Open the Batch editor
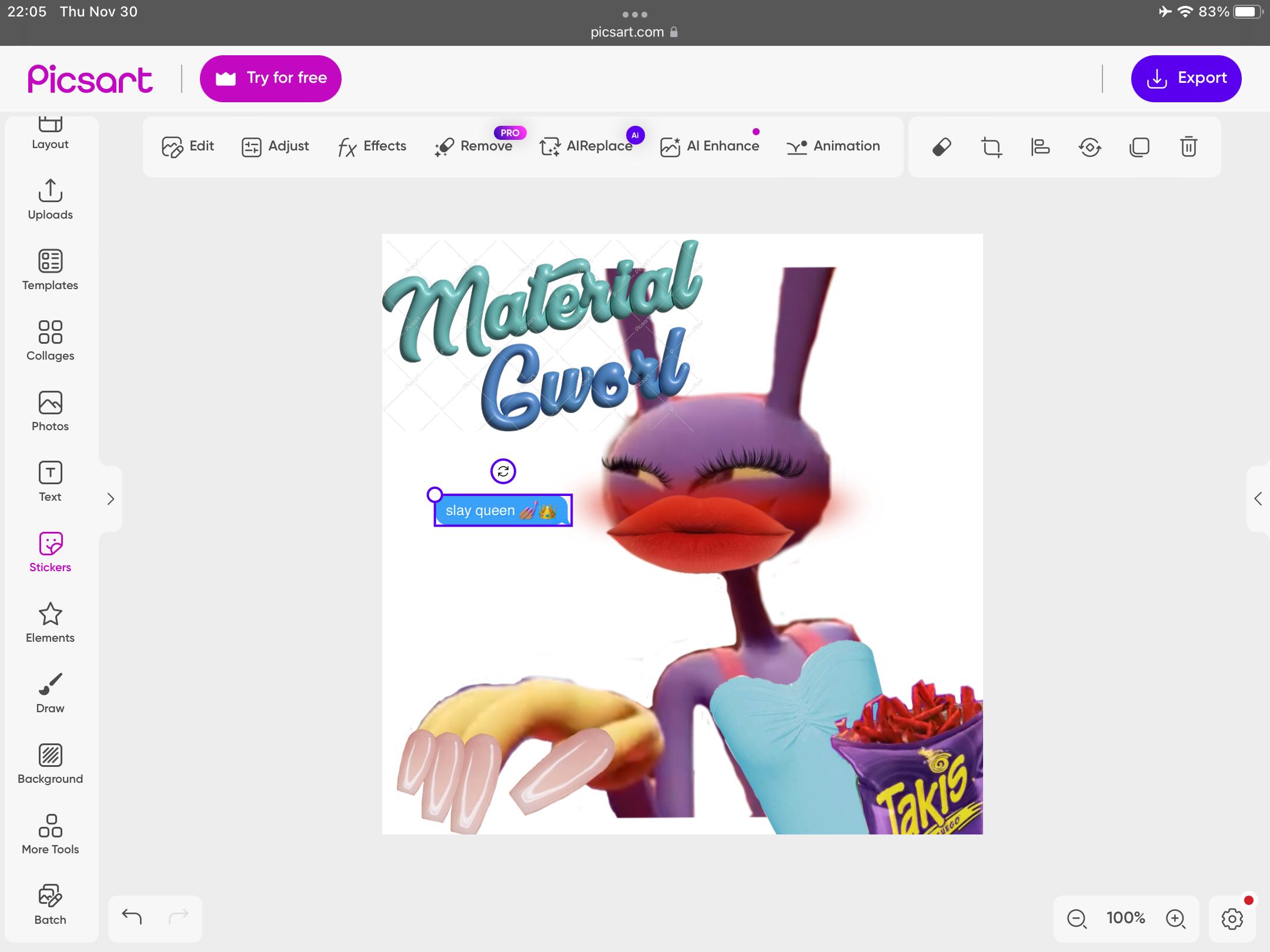 coord(50,905)
